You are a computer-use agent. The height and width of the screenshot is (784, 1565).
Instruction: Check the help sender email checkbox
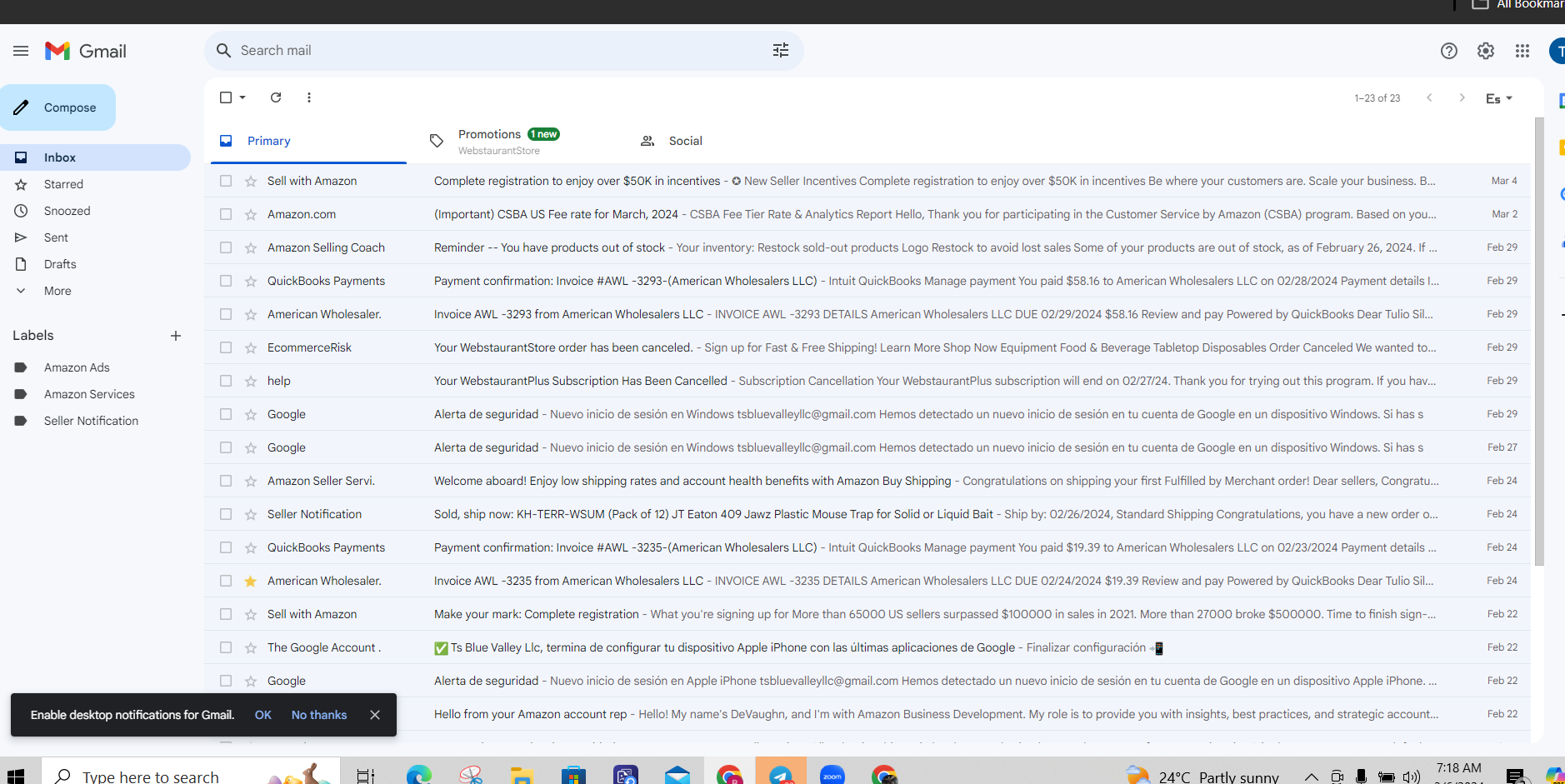tap(226, 381)
